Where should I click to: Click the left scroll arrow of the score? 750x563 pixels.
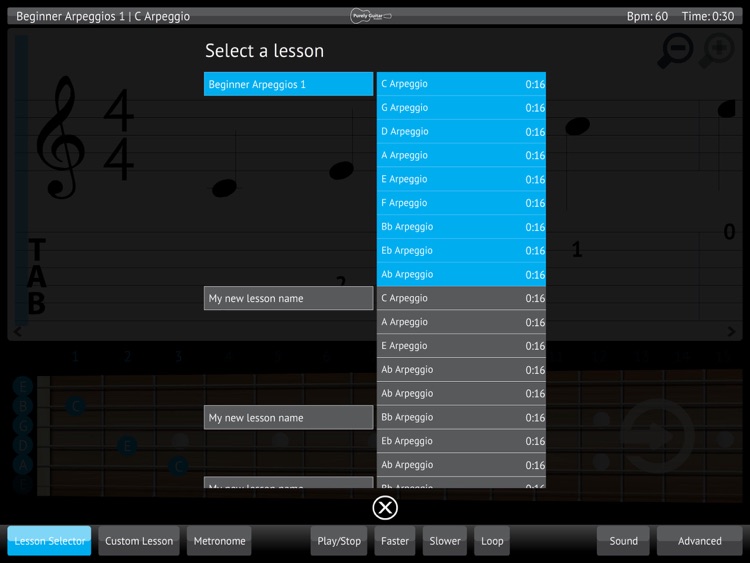(x=17, y=331)
